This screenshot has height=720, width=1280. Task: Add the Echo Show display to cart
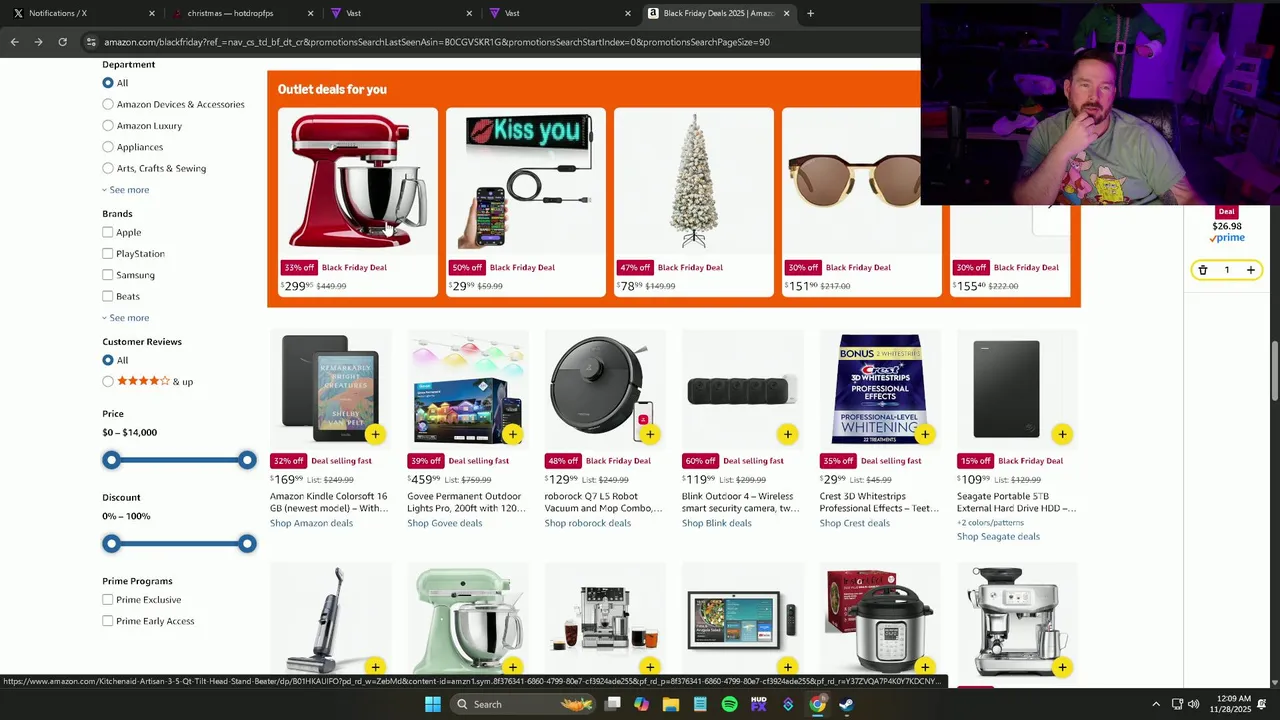tap(787, 667)
